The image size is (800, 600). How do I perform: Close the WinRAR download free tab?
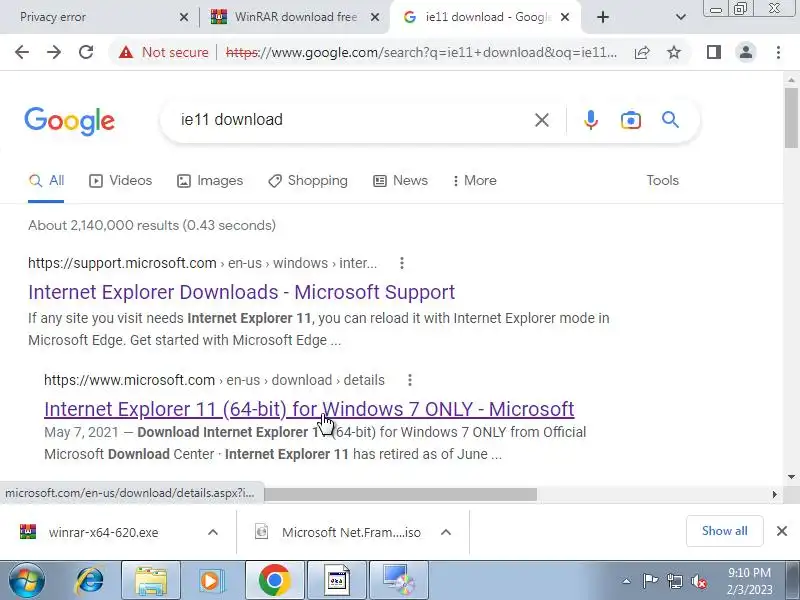[x=374, y=17]
